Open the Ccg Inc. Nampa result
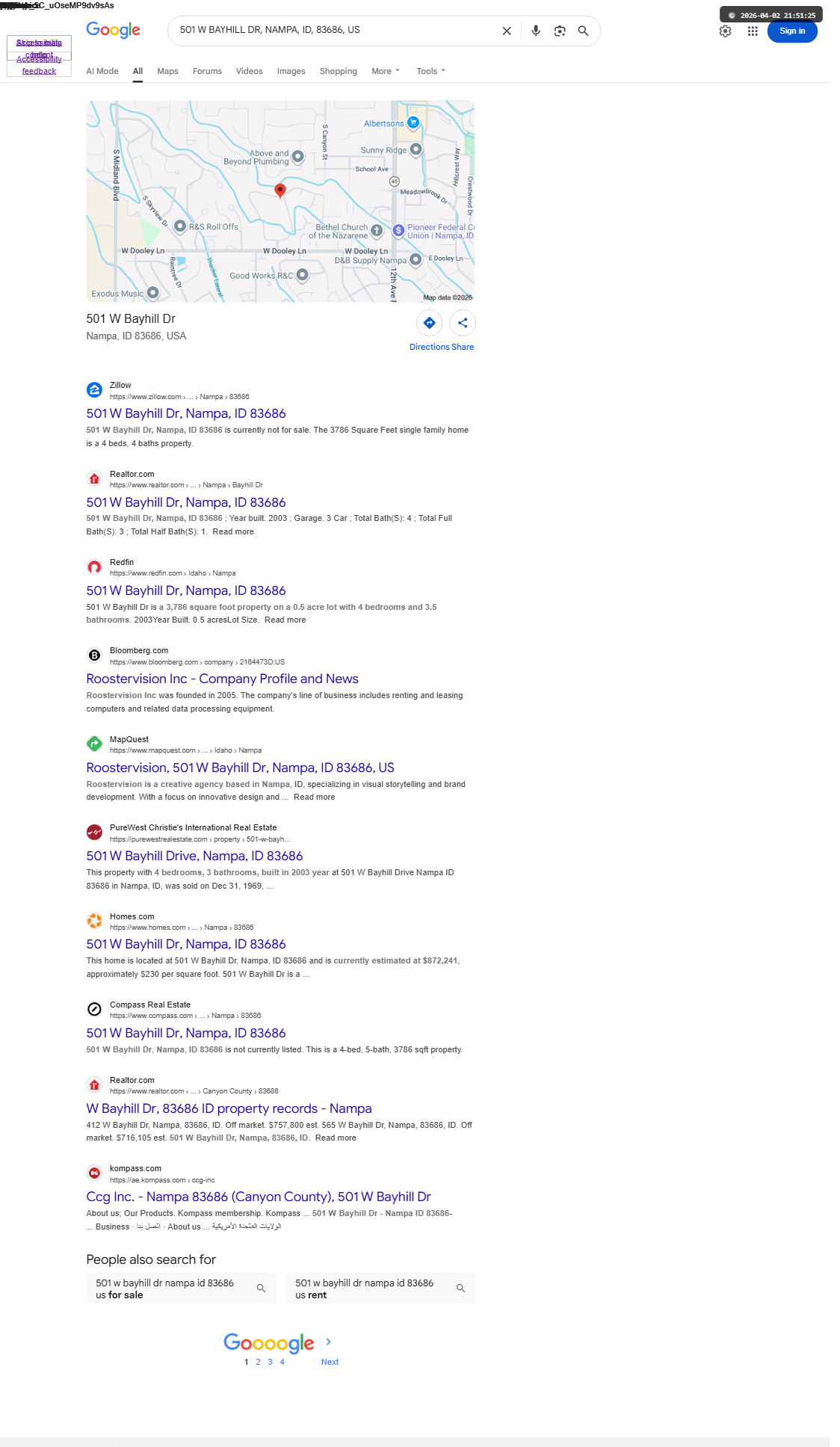The height and width of the screenshot is (1447, 840). click(x=259, y=1197)
